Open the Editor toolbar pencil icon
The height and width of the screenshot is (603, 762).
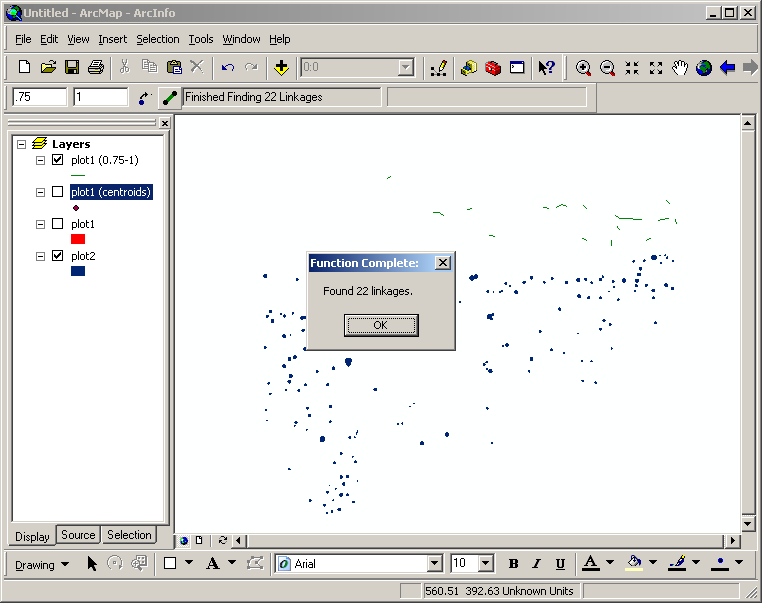[438, 68]
